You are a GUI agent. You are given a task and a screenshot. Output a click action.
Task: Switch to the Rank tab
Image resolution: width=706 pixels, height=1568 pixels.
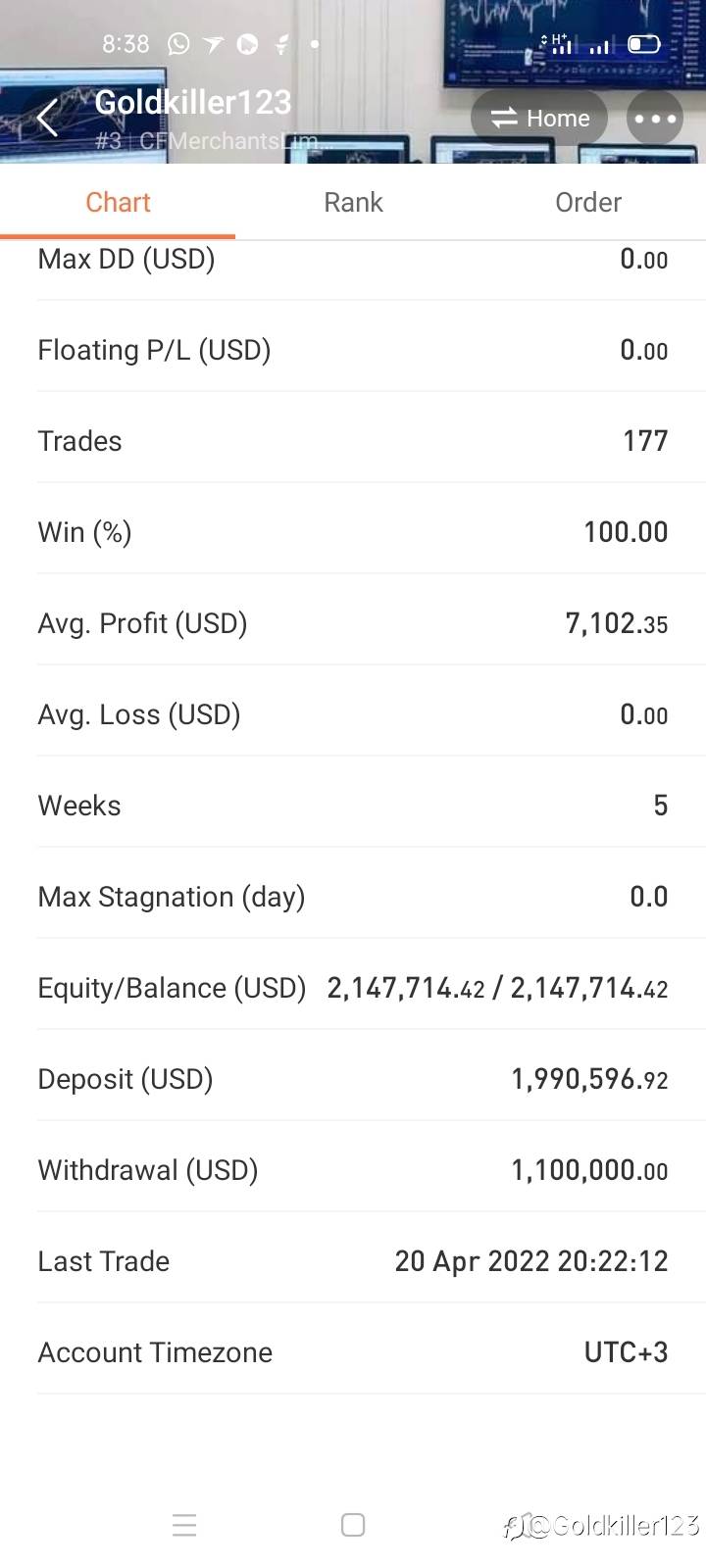pos(353,202)
